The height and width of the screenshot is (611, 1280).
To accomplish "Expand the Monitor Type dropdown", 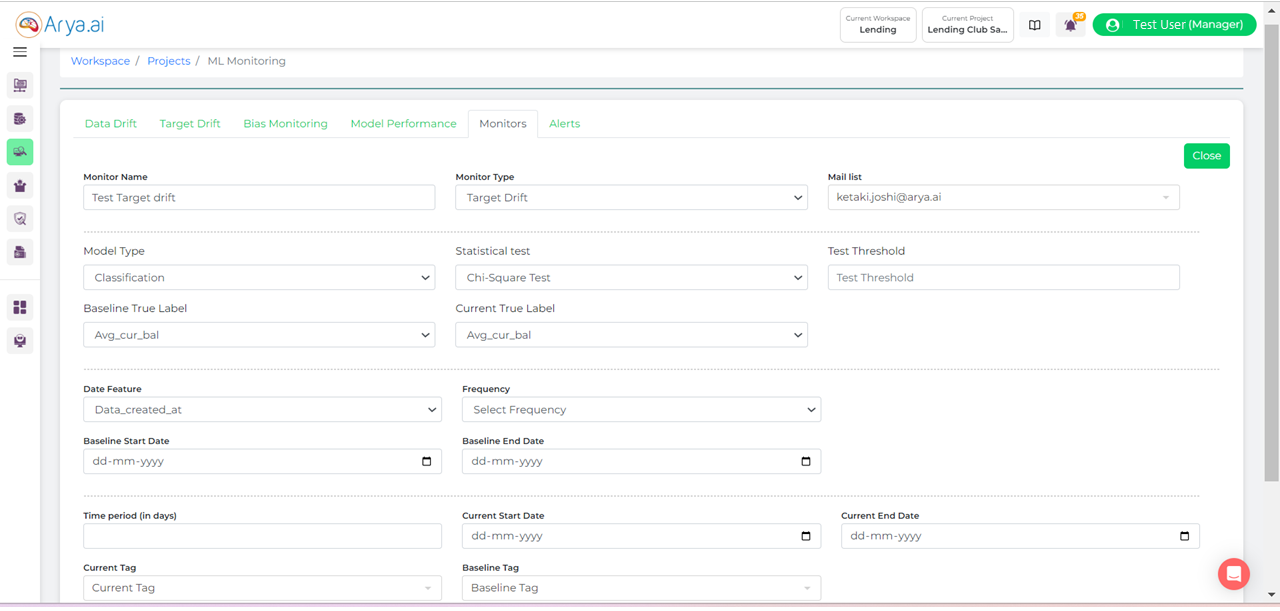I will click(x=631, y=198).
